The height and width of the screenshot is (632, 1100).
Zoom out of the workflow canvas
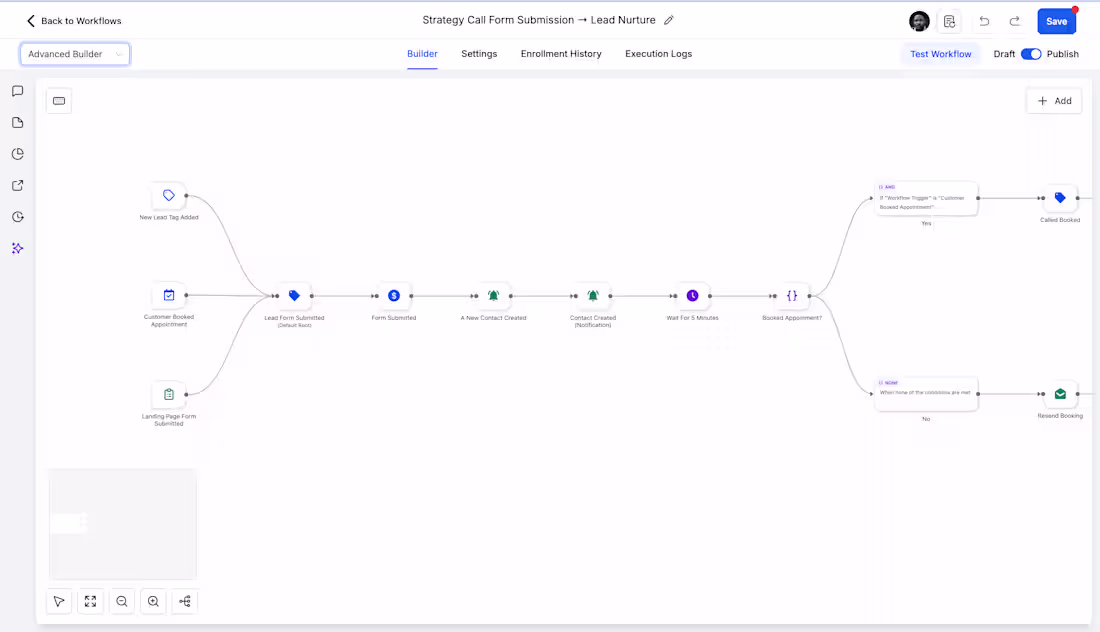122,601
